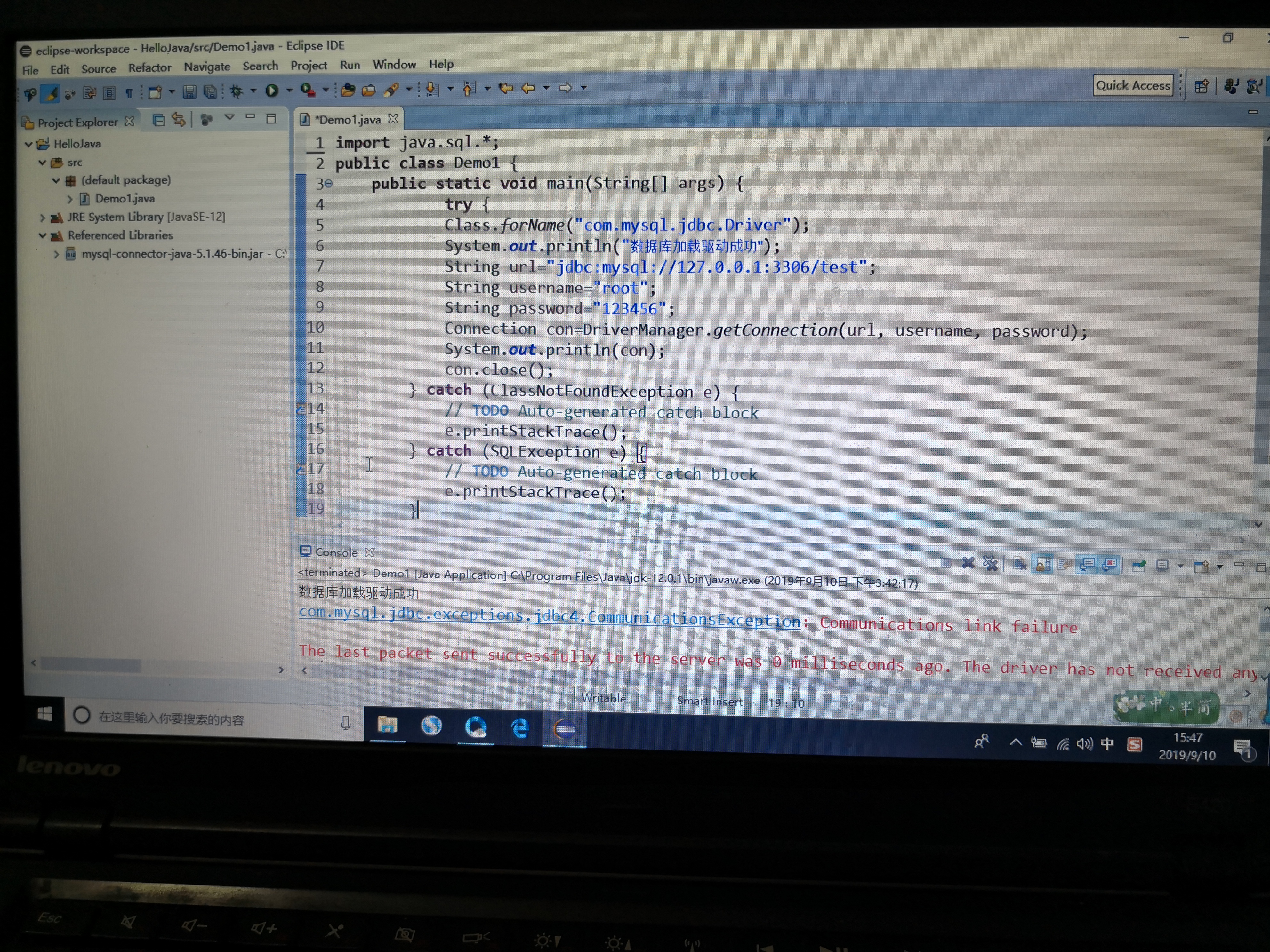
Task: Open the Window menu
Action: pyautogui.click(x=394, y=64)
